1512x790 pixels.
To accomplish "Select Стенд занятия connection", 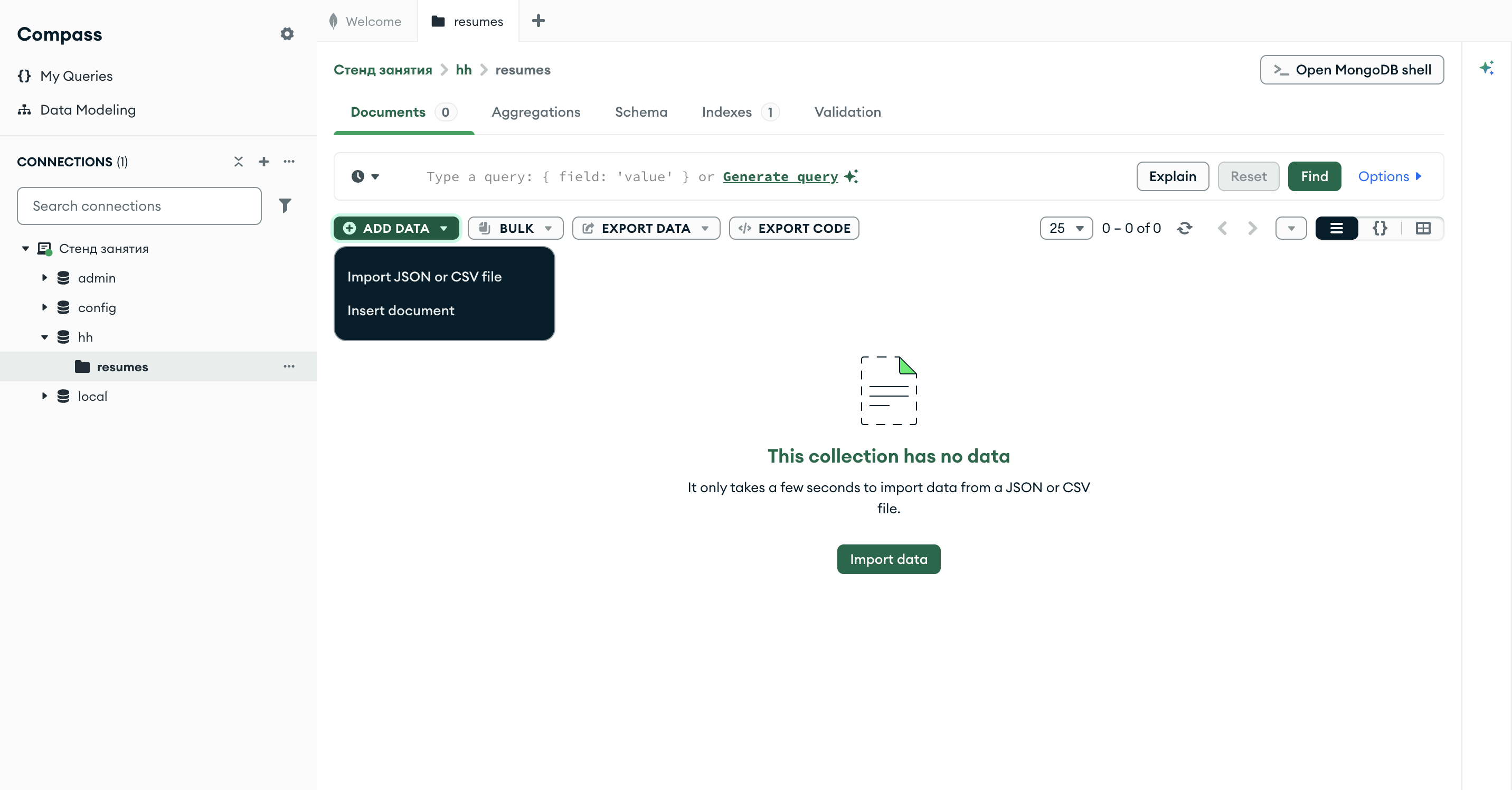I will point(103,248).
